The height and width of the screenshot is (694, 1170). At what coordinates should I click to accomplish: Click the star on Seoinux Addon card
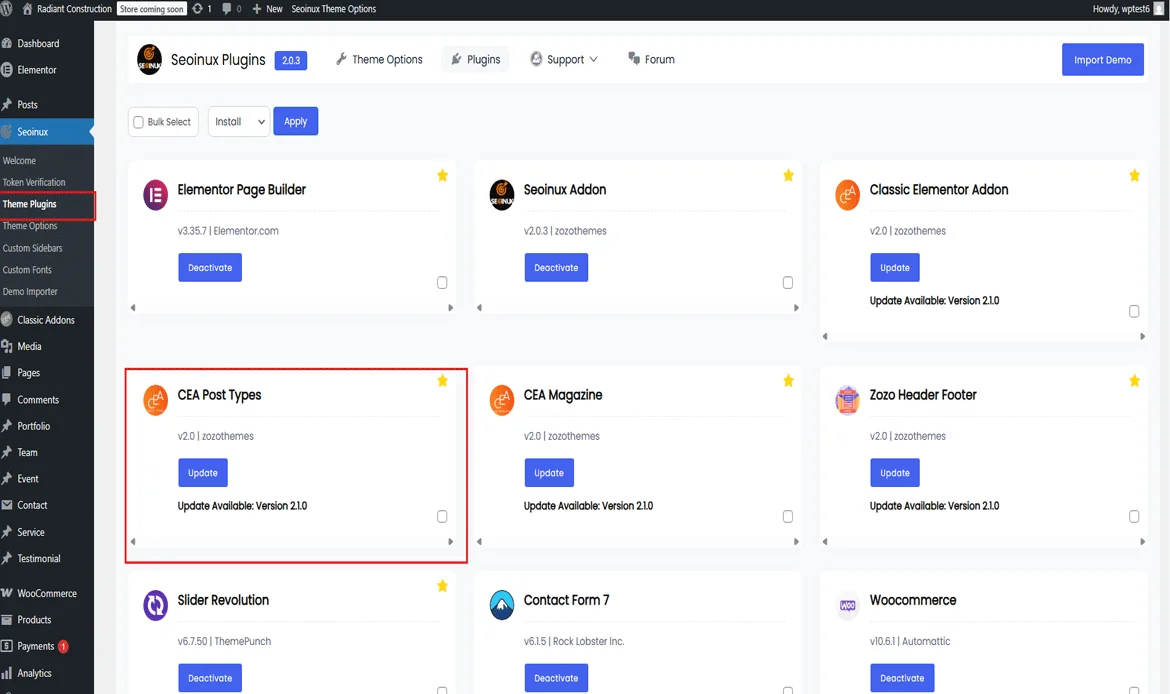(x=788, y=175)
